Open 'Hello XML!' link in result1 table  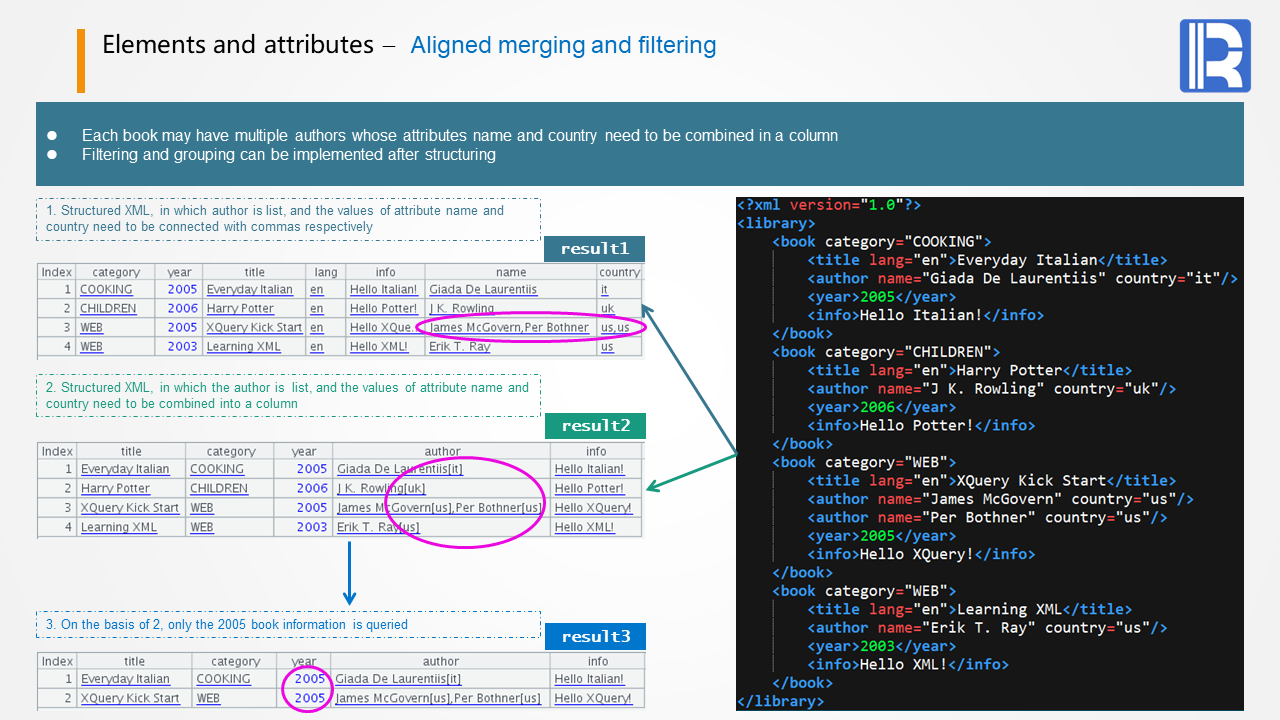[x=379, y=347]
